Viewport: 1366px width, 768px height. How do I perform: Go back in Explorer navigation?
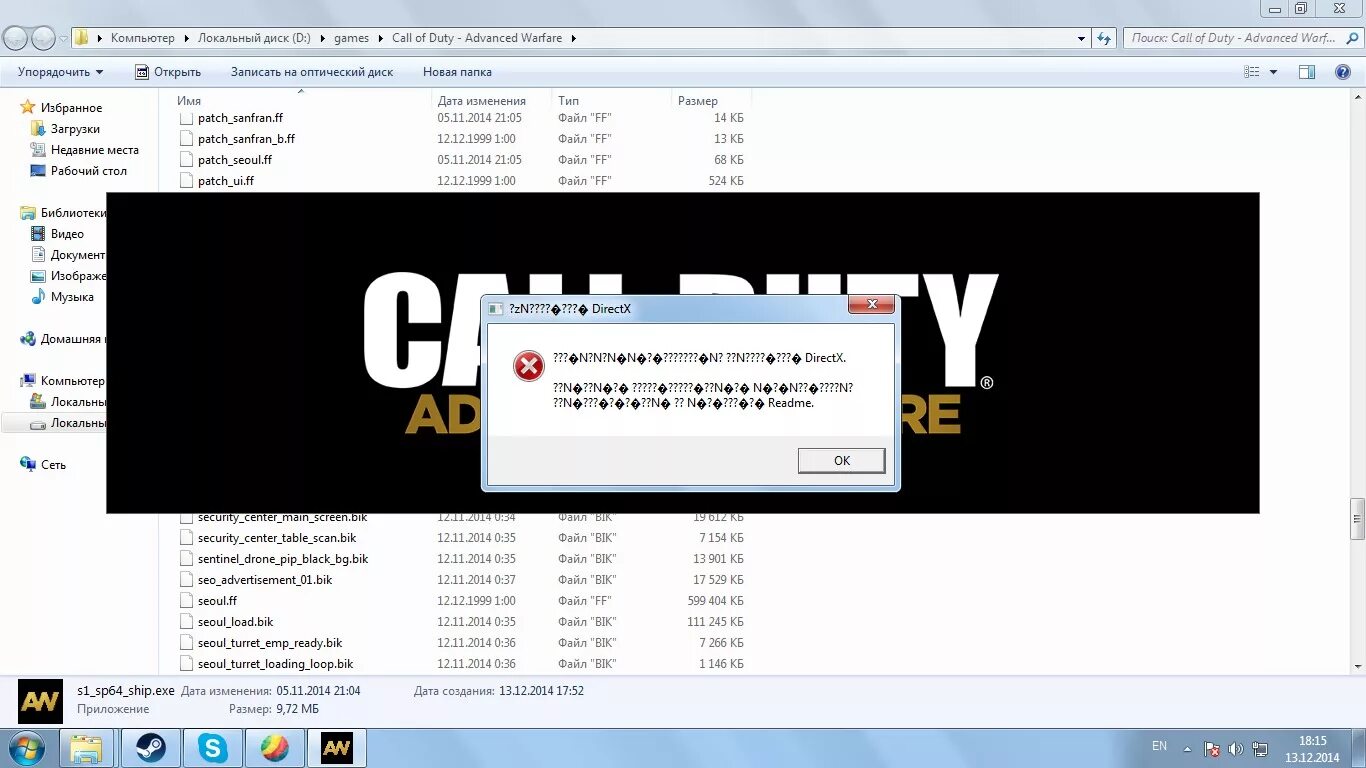[x=15, y=38]
